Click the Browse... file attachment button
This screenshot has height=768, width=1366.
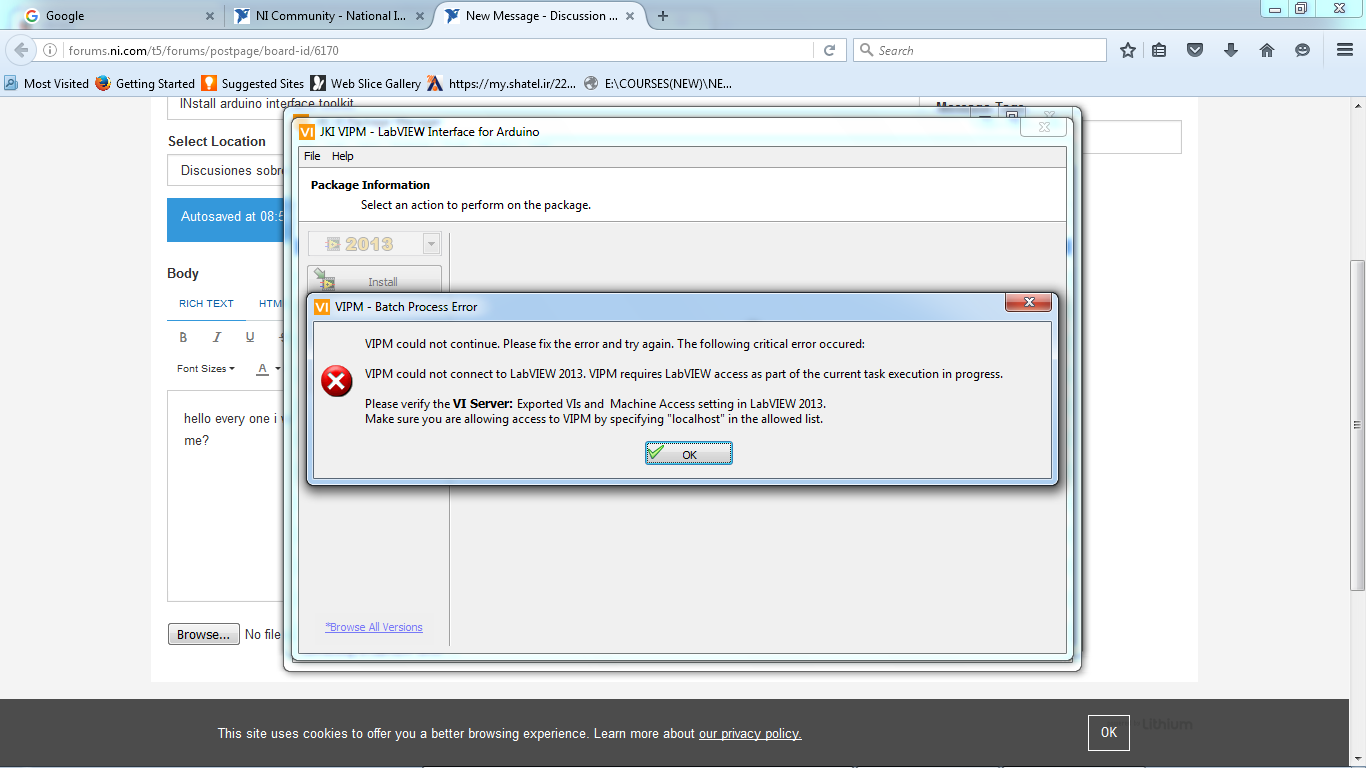203,634
